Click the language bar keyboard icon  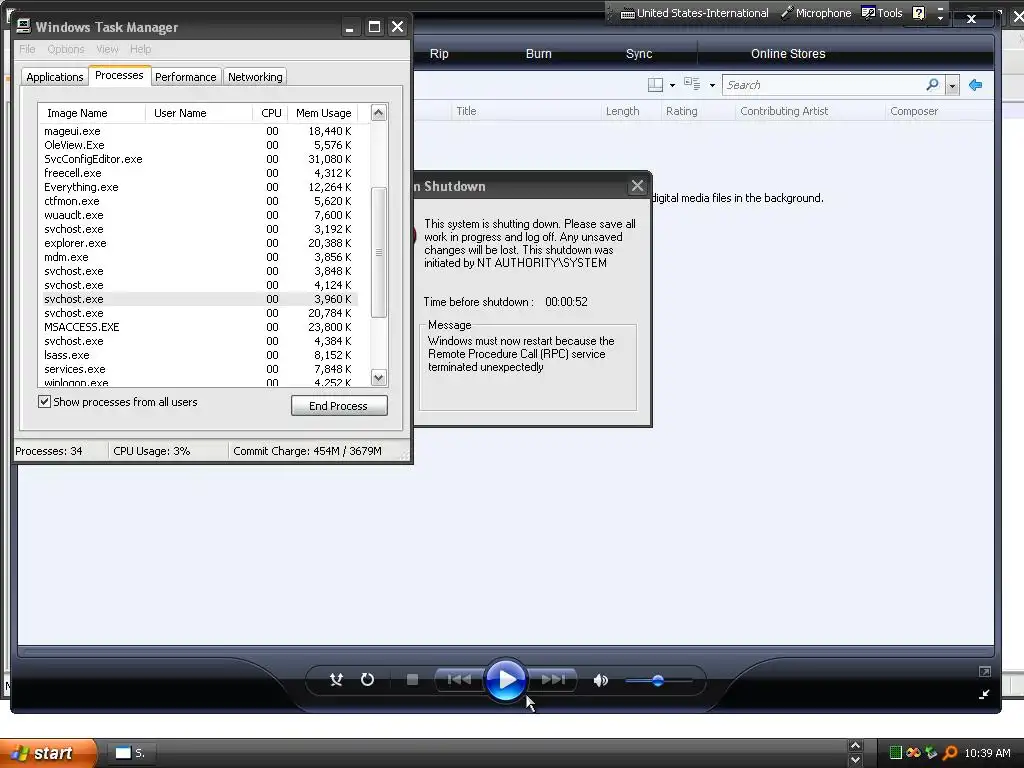click(628, 14)
